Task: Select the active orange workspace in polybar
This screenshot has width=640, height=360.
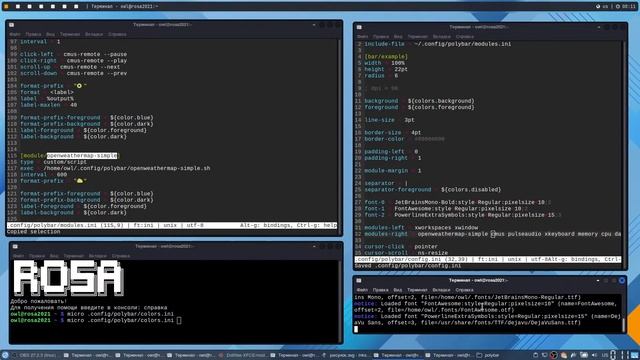Action: 6,7
